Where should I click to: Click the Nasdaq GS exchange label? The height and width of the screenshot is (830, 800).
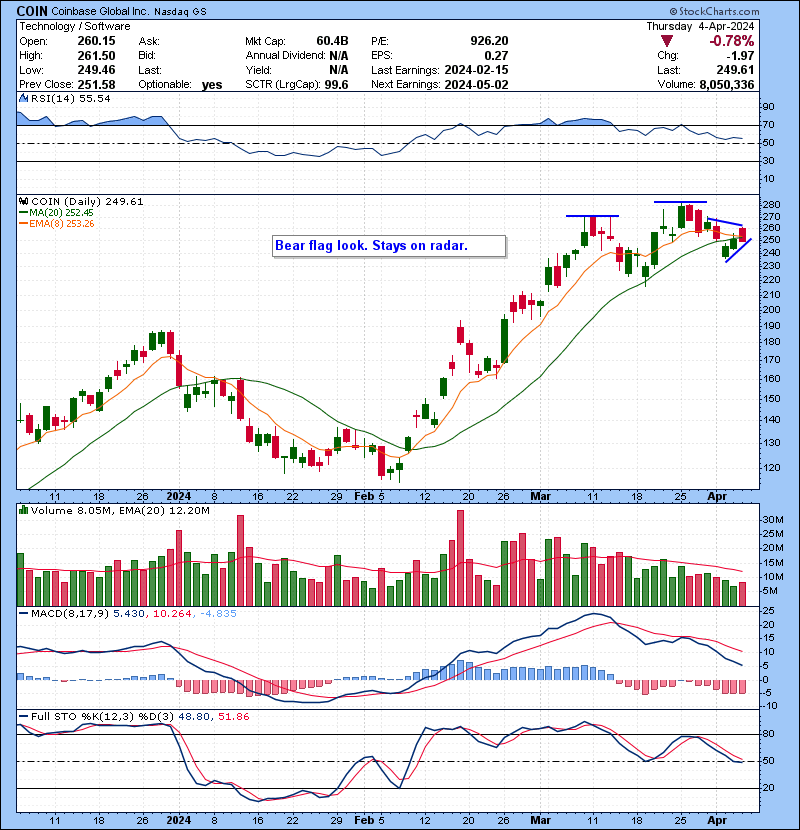(180, 11)
